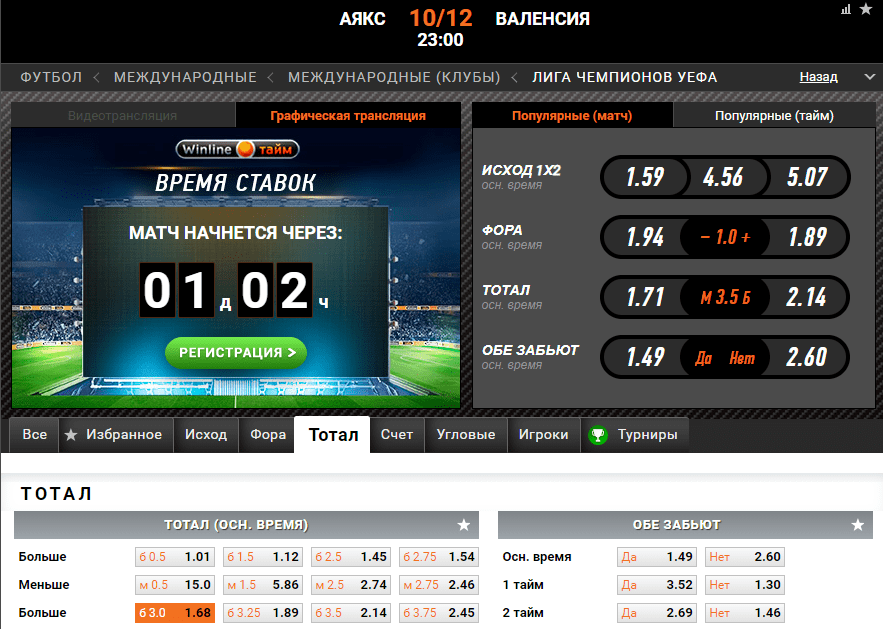This screenshot has width=883, height=629.
Task: Open the match statistics bar-chart icon
Action: click(x=846, y=10)
